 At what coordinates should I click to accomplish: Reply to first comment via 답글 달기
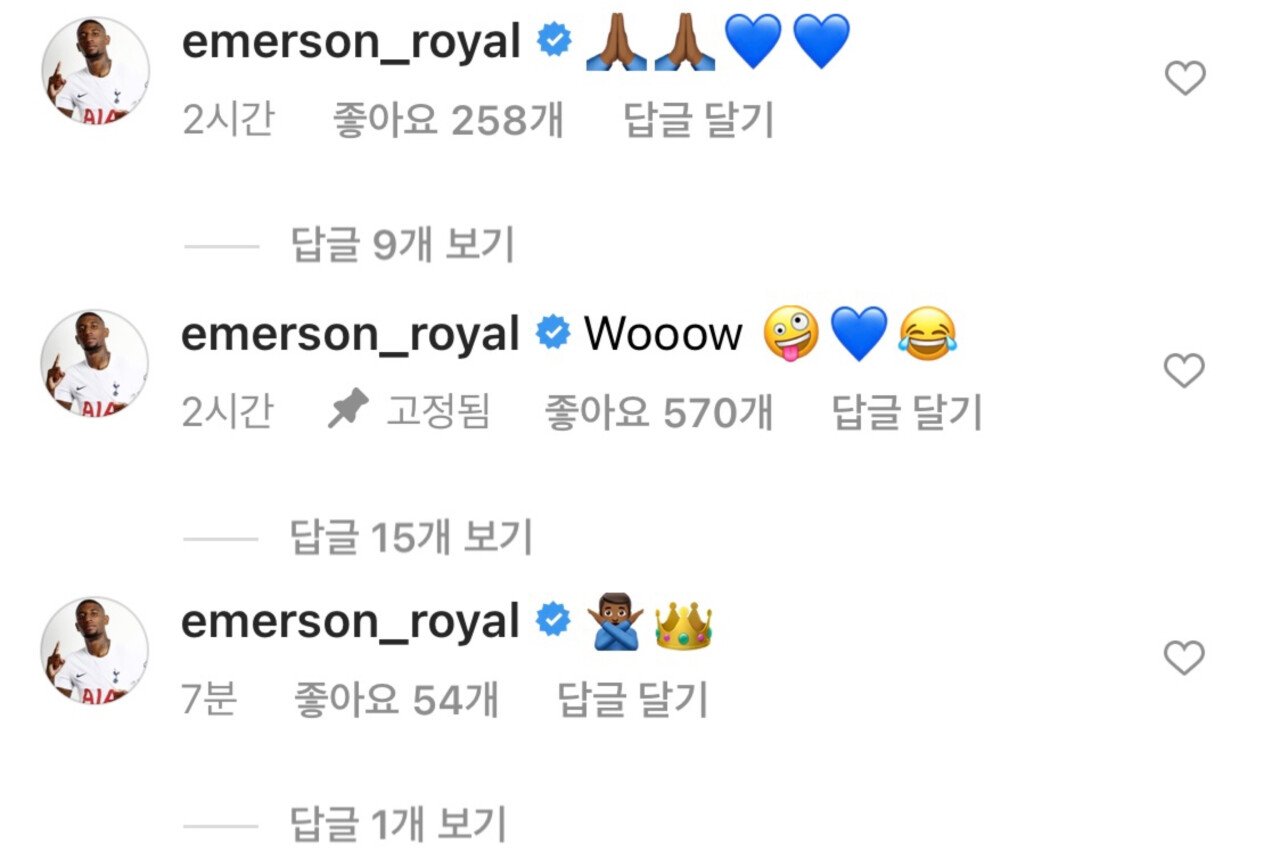[699, 120]
